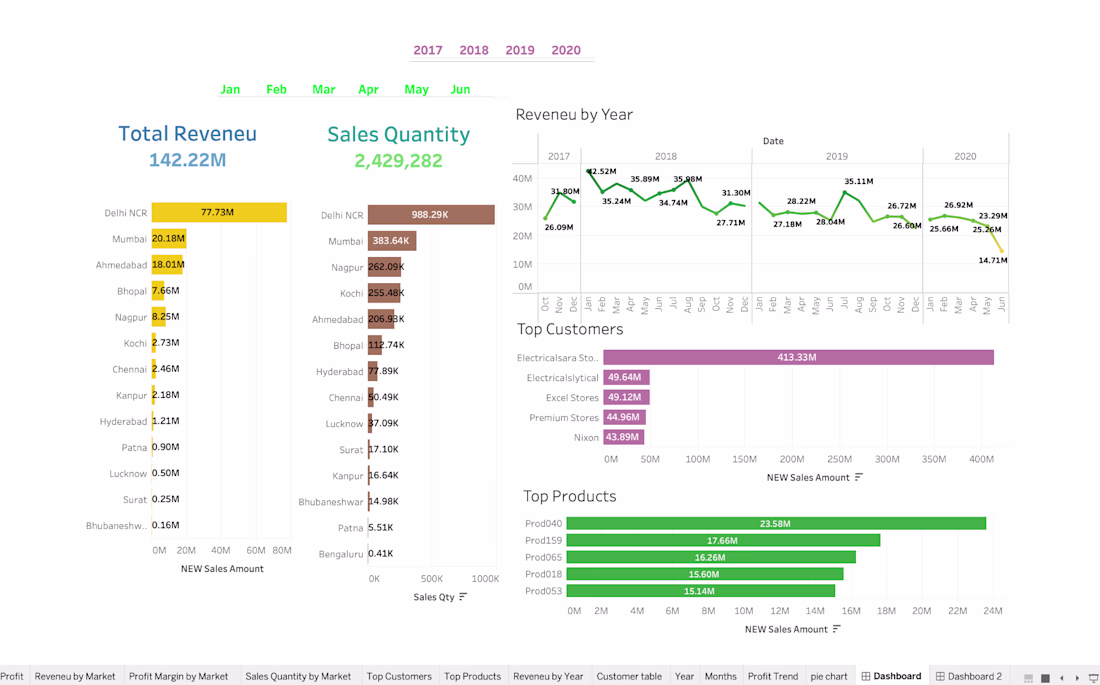Filter by year 2019
Screen dimensions: 1100x685
(x=520, y=50)
